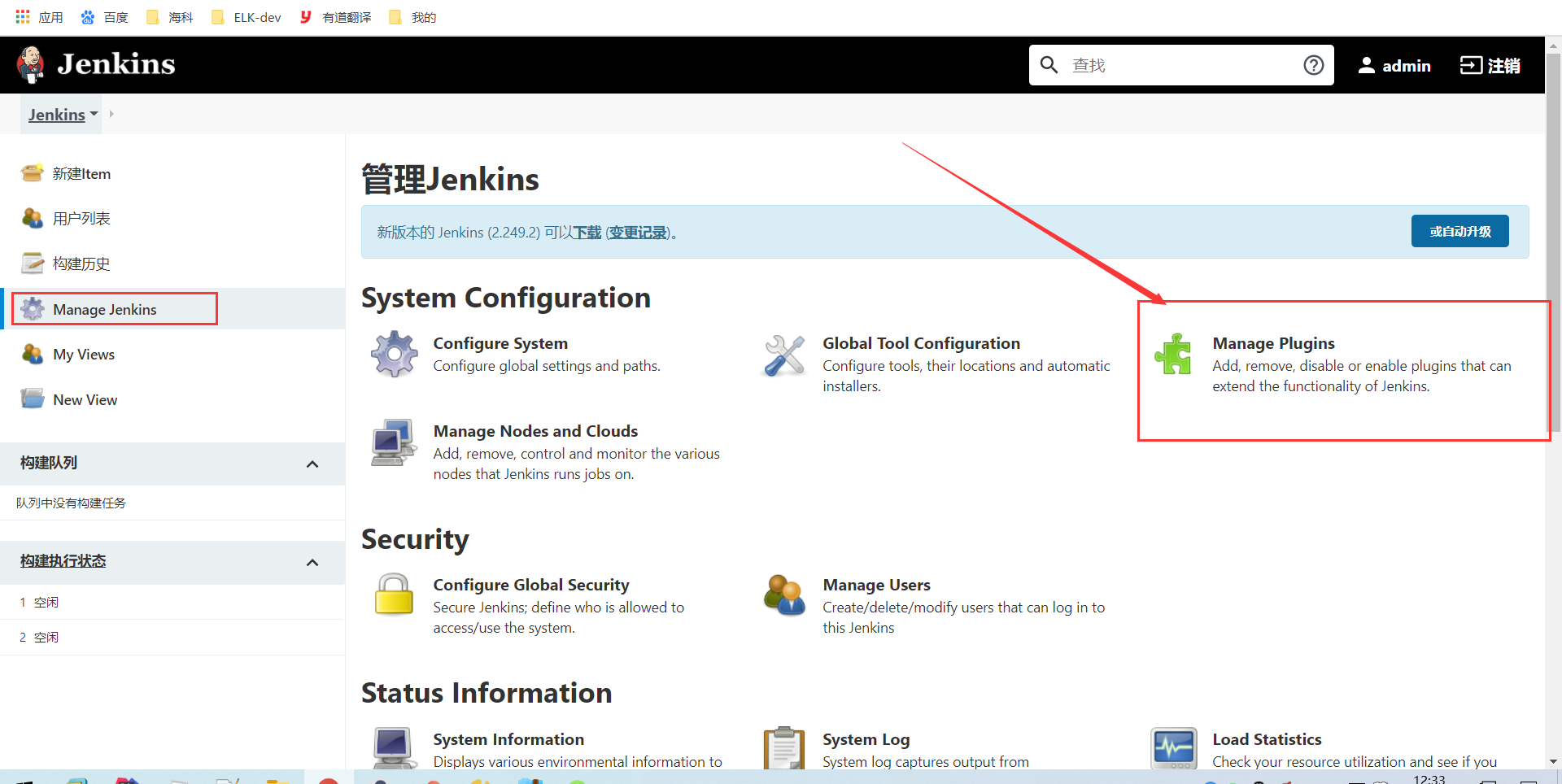Screen dimensions: 1562x784
Task: Click the Load Statistics monitor icon
Action: point(1174,748)
